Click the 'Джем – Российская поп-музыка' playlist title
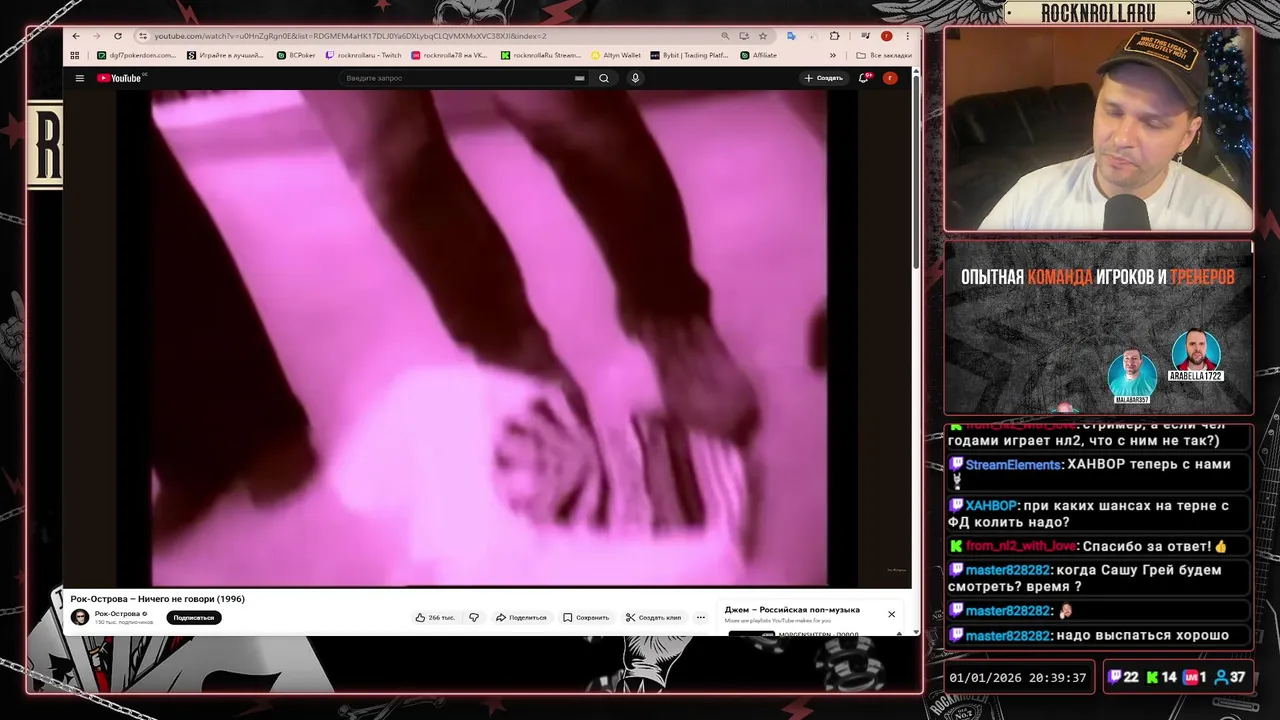This screenshot has height=720, width=1280. pos(792,609)
